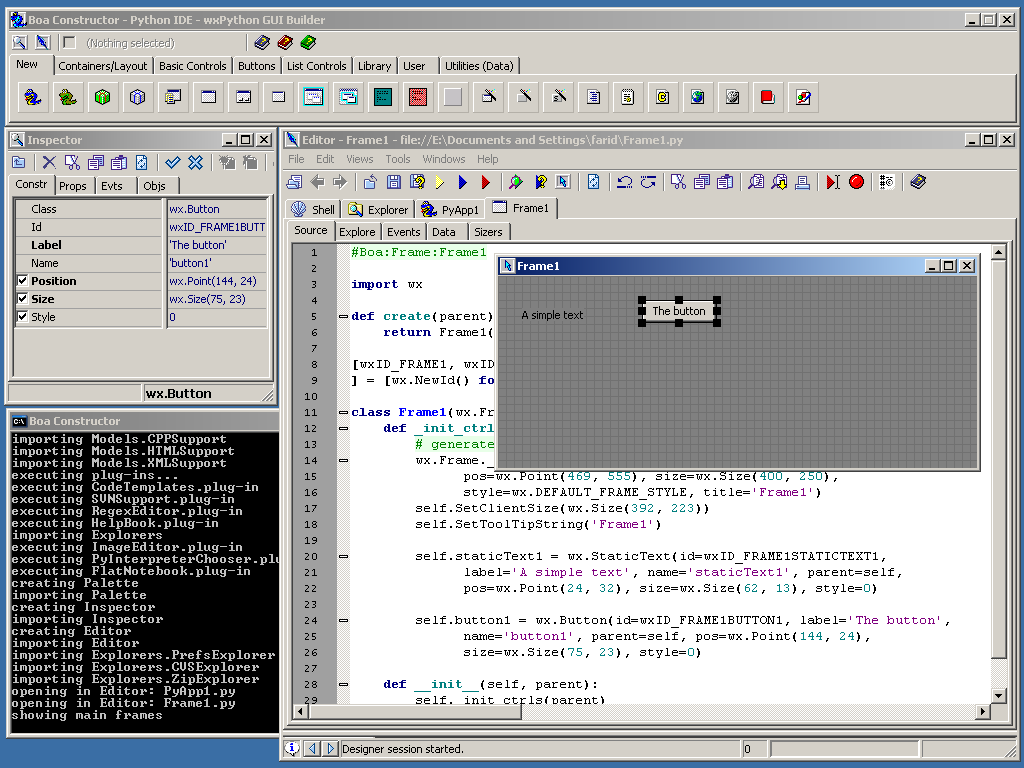Screen dimensions: 1024x768
Task: Click the red triangle debug icon in Editor toolbar
Action: click(485, 182)
